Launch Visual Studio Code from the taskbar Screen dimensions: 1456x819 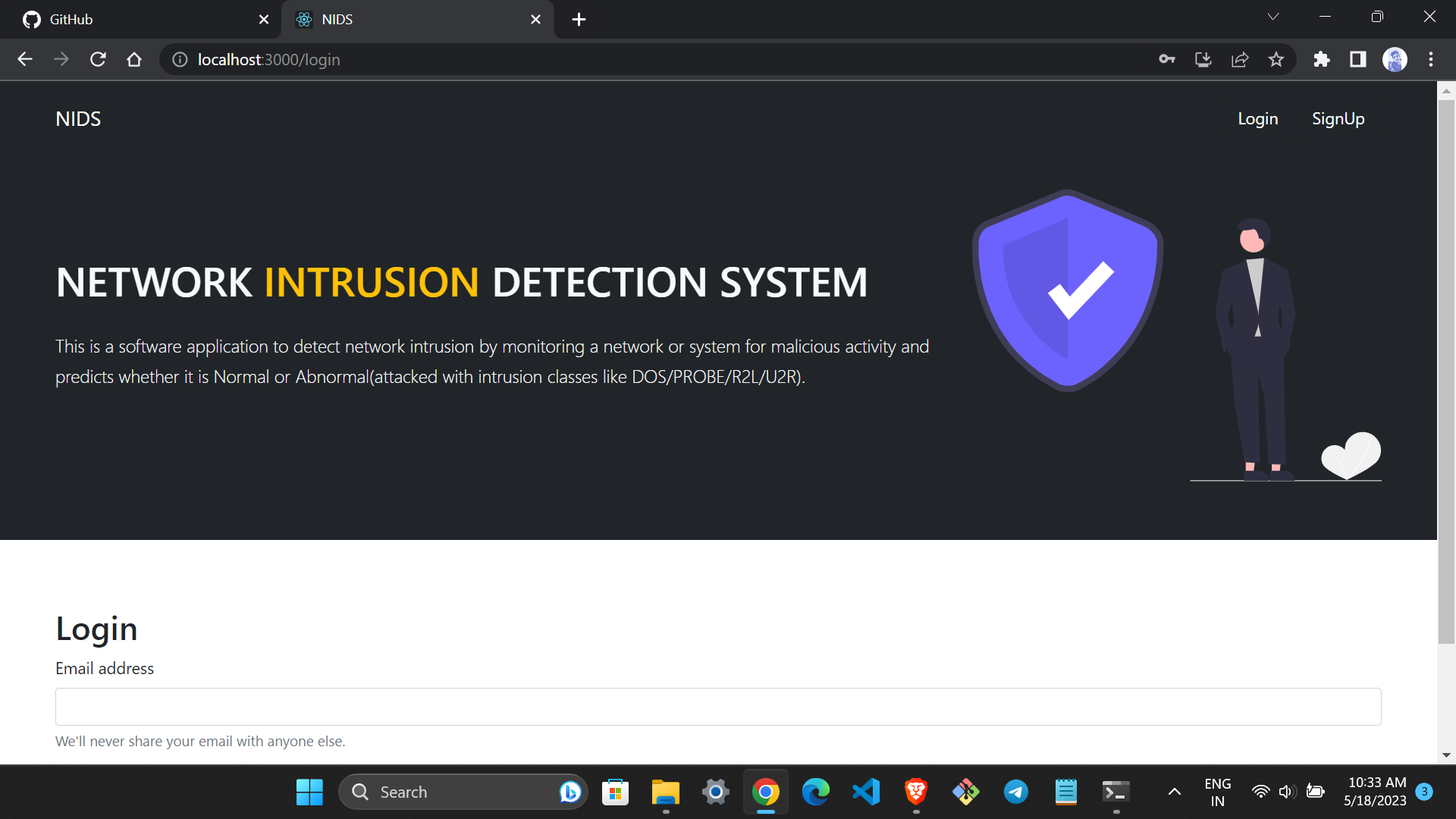click(865, 791)
